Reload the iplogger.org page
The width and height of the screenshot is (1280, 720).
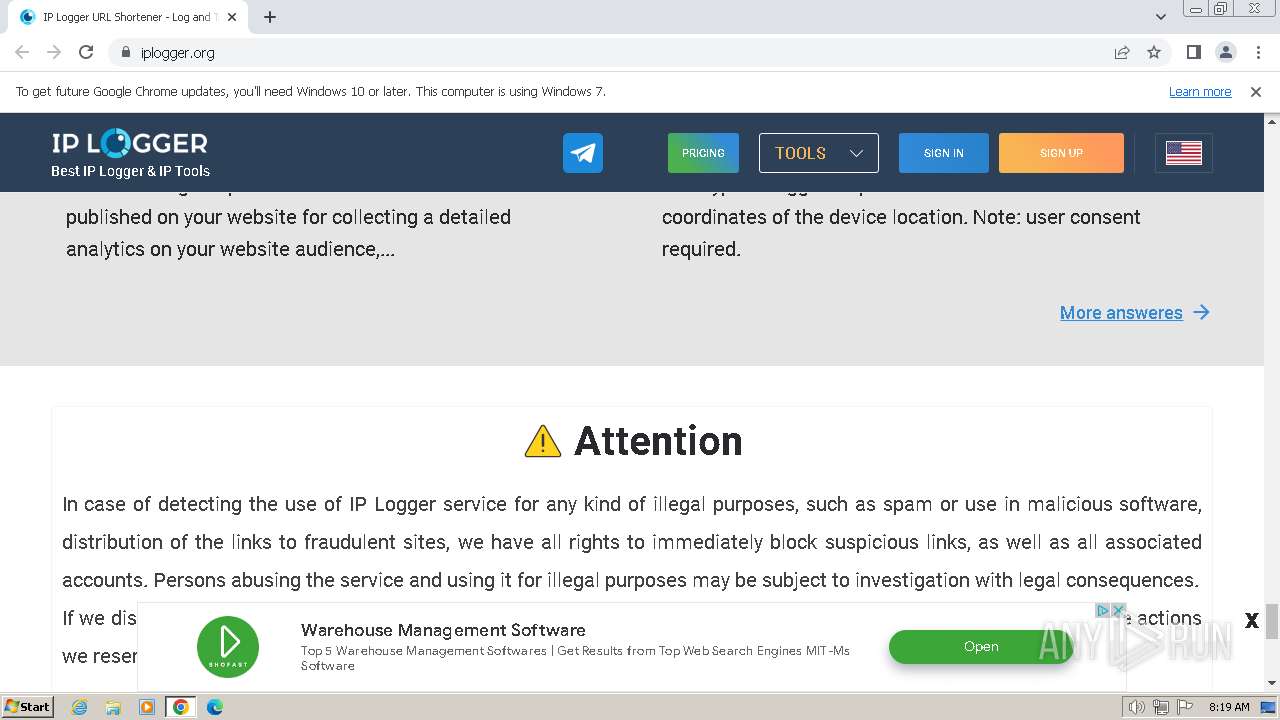[86, 53]
